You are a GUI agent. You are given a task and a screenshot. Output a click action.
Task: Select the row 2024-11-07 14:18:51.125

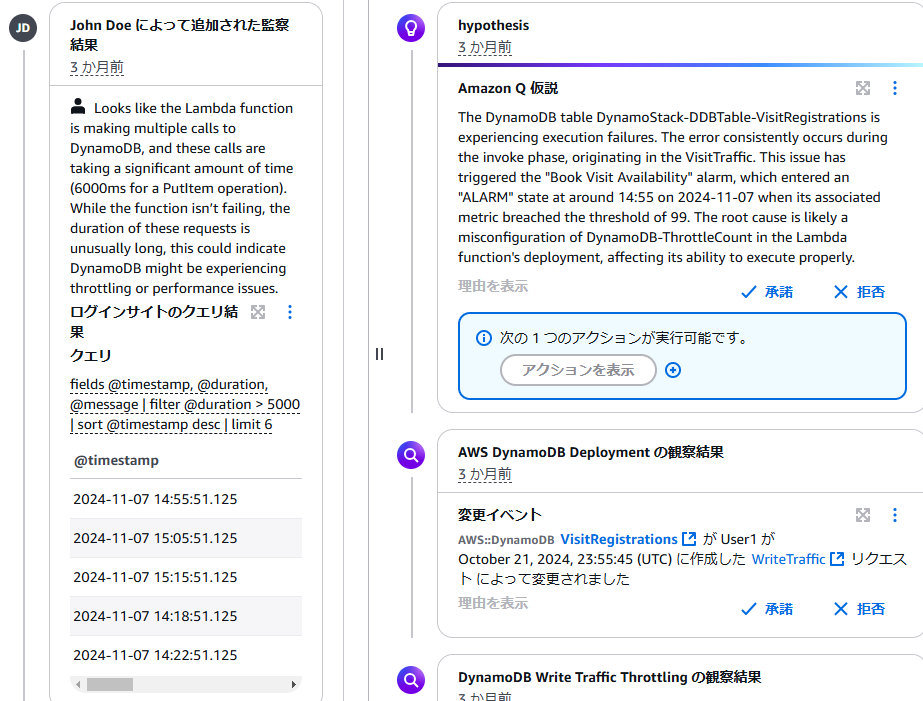[186, 616]
